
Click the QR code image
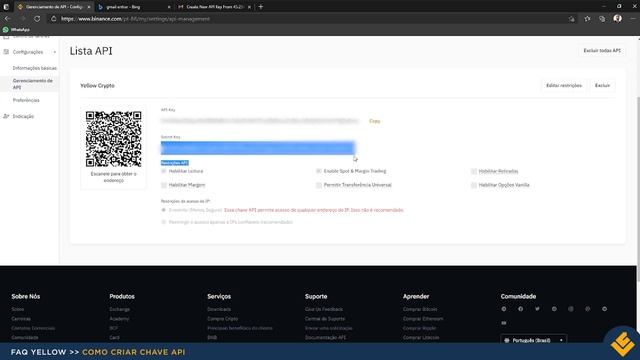click(x=113, y=139)
